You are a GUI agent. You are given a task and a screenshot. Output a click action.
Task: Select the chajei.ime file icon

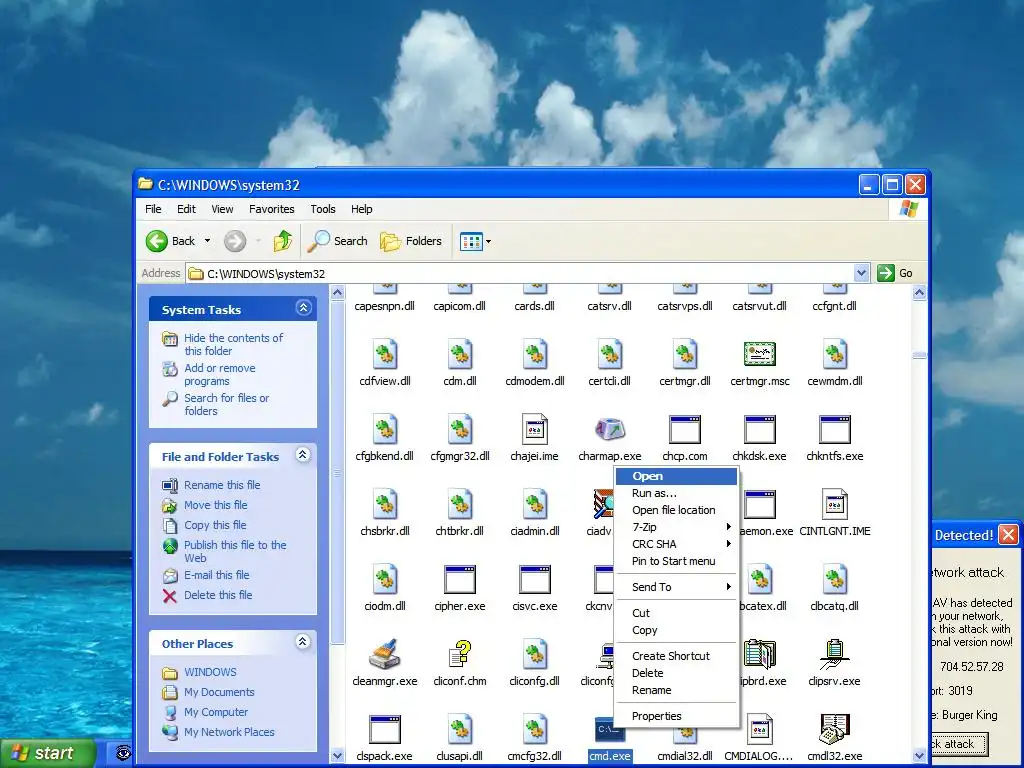pyautogui.click(x=535, y=429)
